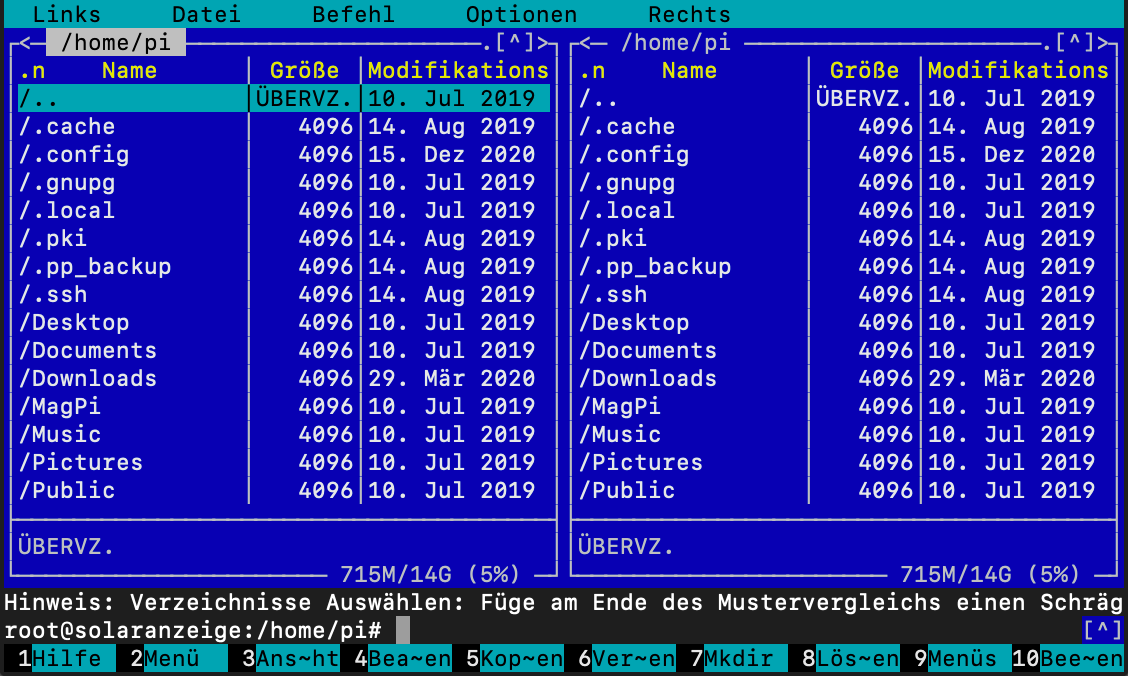Expand the command line history [^] indicator
This screenshot has width=1128, height=676.
pyautogui.click(x=1102, y=631)
